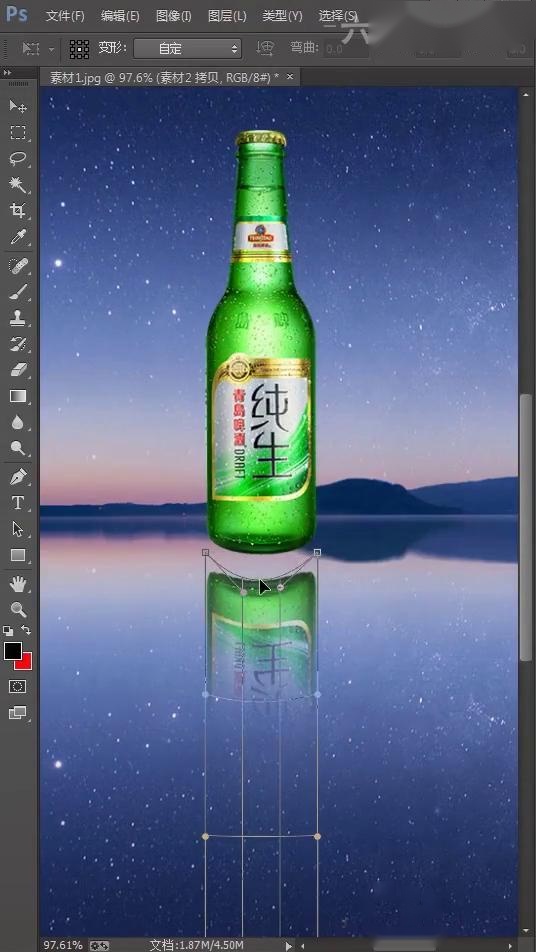The image size is (536, 952).
Task: Swap foreground and background colors
Action: [26, 630]
